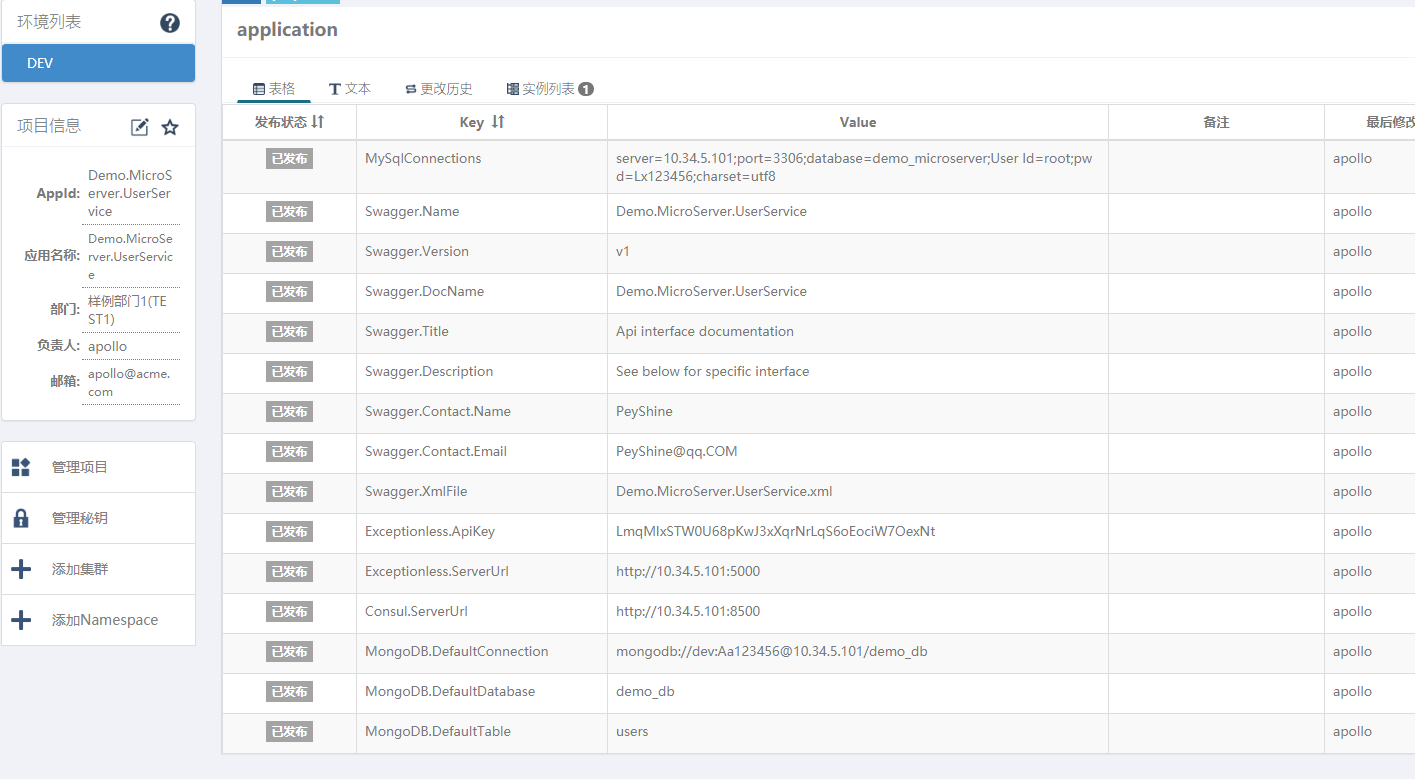Click the 已发布 badge on the MySqlConnections row
The height and width of the screenshot is (779, 1415).
pyautogui.click(x=290, y=159)
